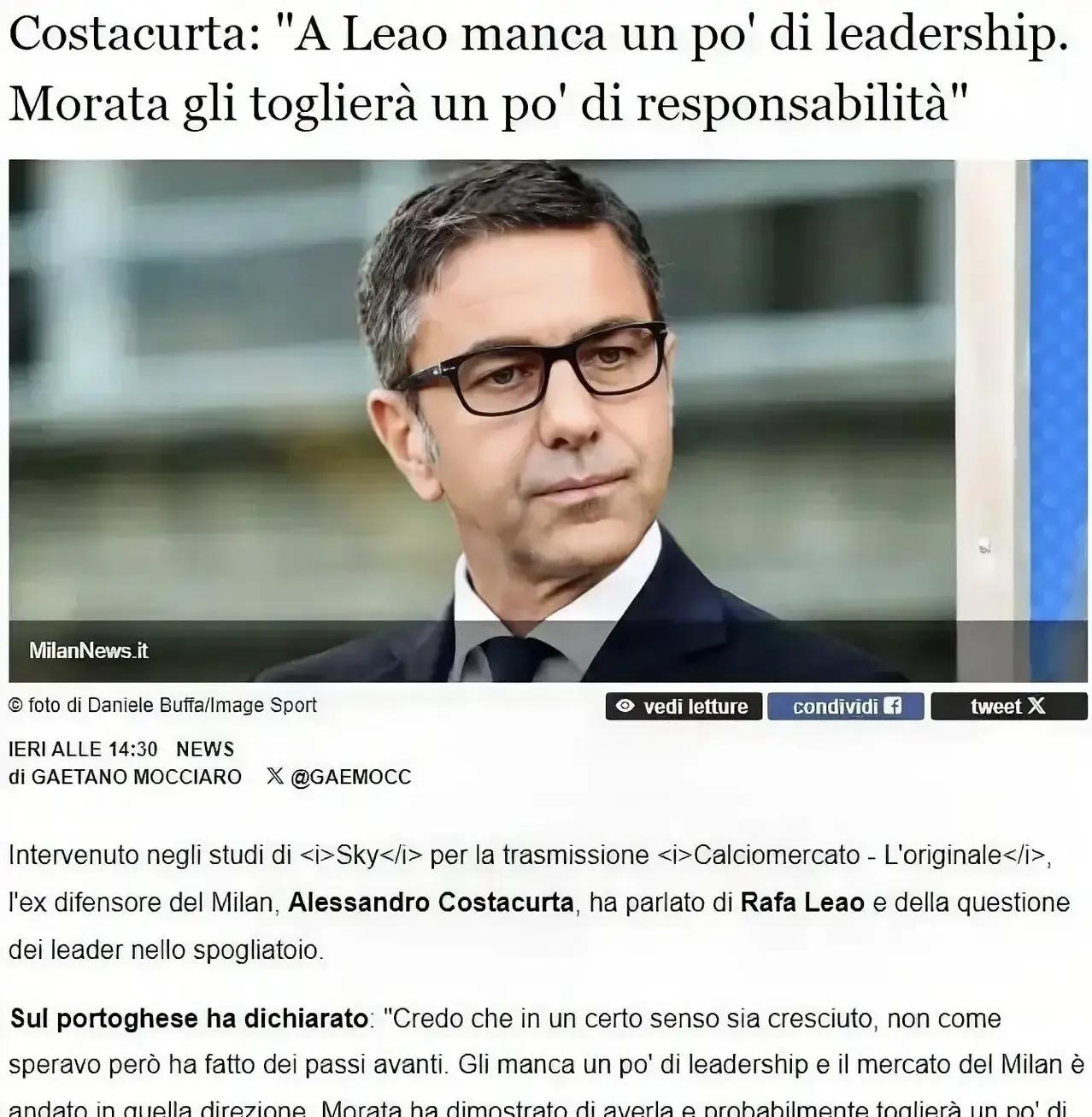Image resolution: width=1092 pixels, height=1117 pixels.
Task: Open the Costacurta article headline
Action: point(538,68)
